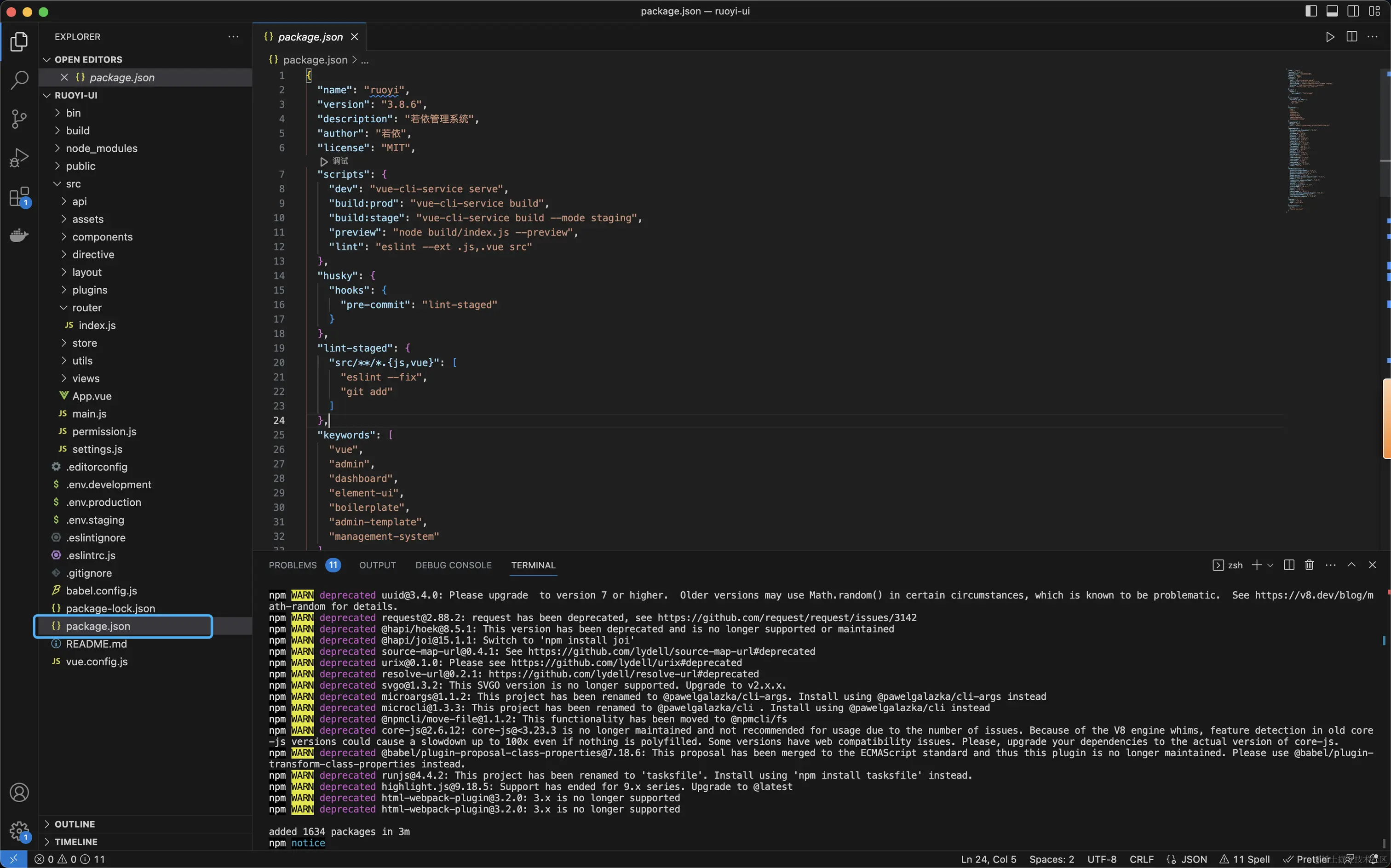Open the Extensions view
This screenshot has height=868, width=1391.
[x=19, y=197]
